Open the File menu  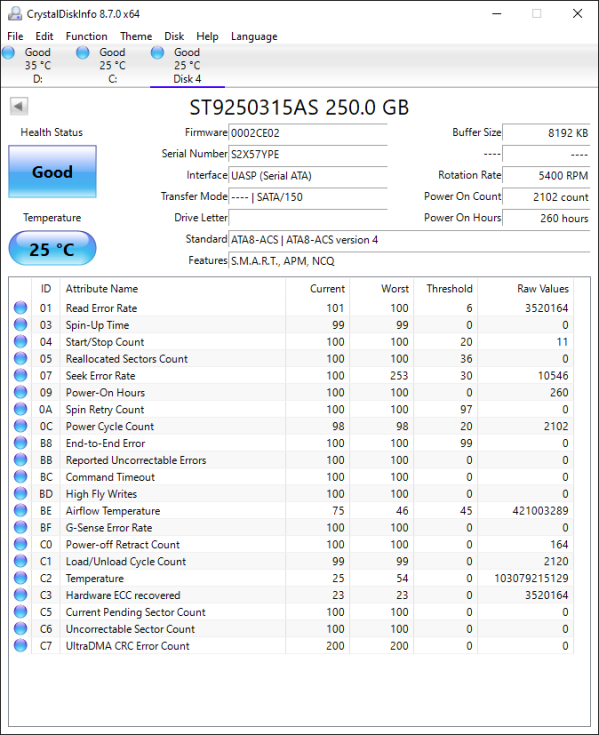[15, 37]
